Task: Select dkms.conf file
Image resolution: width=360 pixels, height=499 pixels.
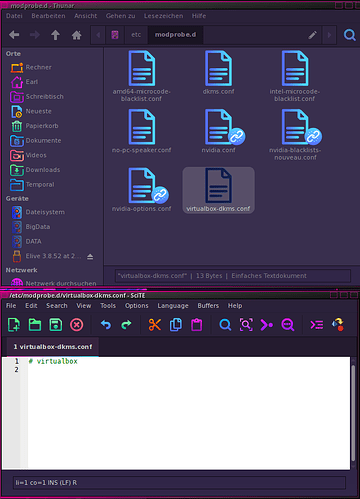Action: pos(218,72)
